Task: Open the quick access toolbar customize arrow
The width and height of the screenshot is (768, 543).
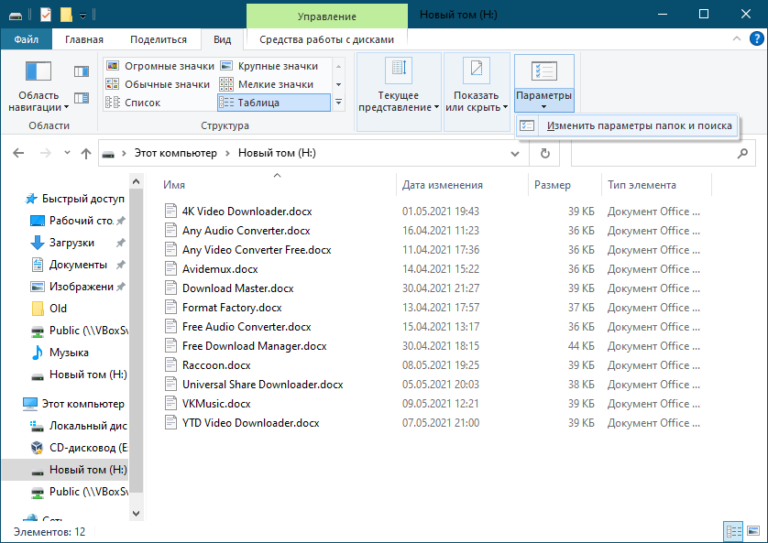Action: coord(83,16)
